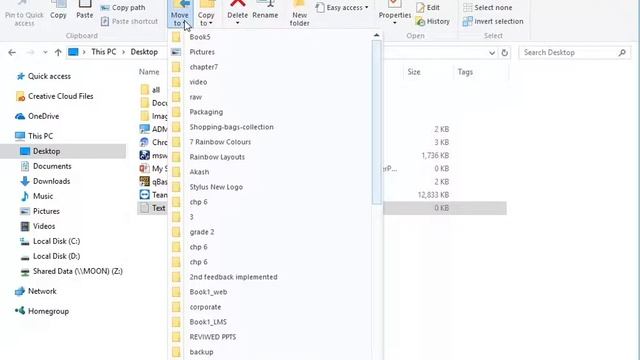The image size is (640, 360).
Task: Open Downloads in navigation pane
Action: (x=45, y=181)
